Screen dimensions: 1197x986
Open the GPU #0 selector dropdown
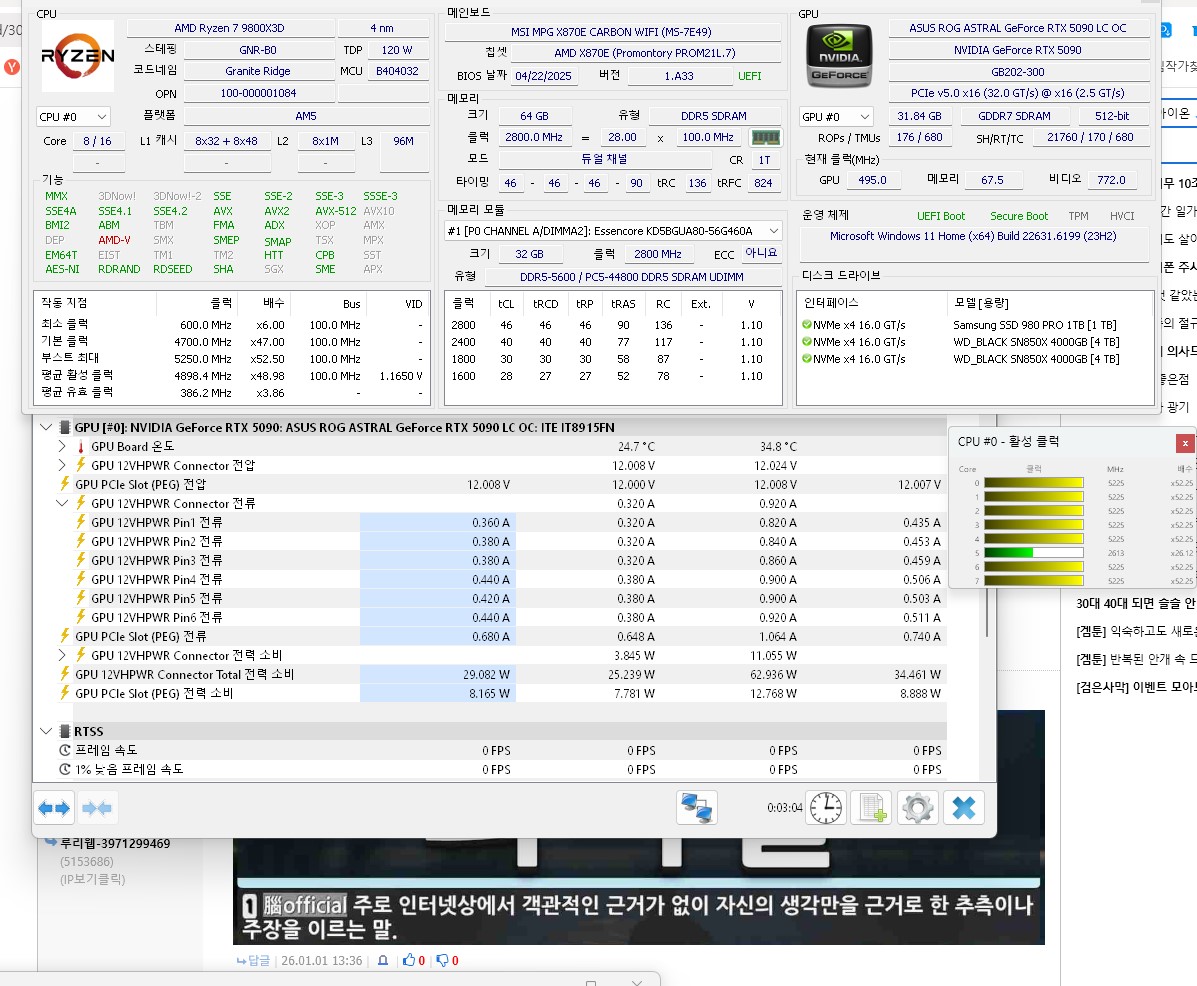click(x=836, y=117)
